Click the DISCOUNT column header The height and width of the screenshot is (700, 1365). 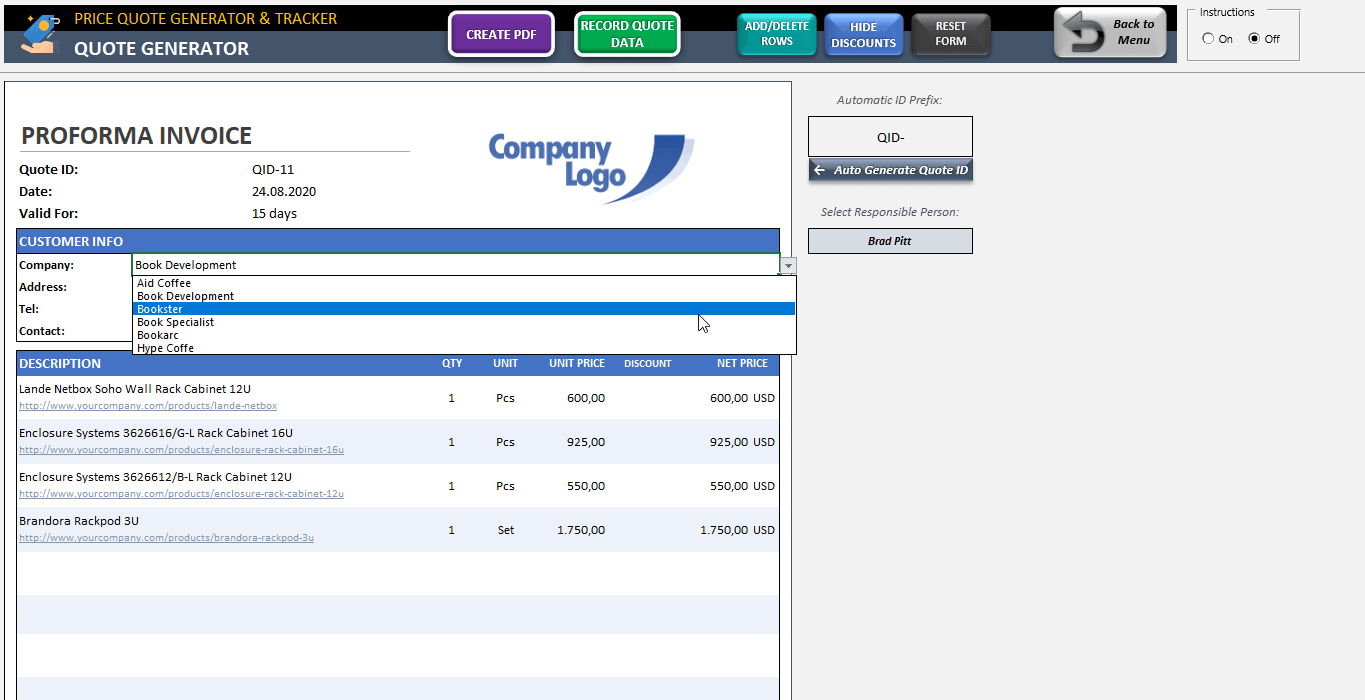648,364
